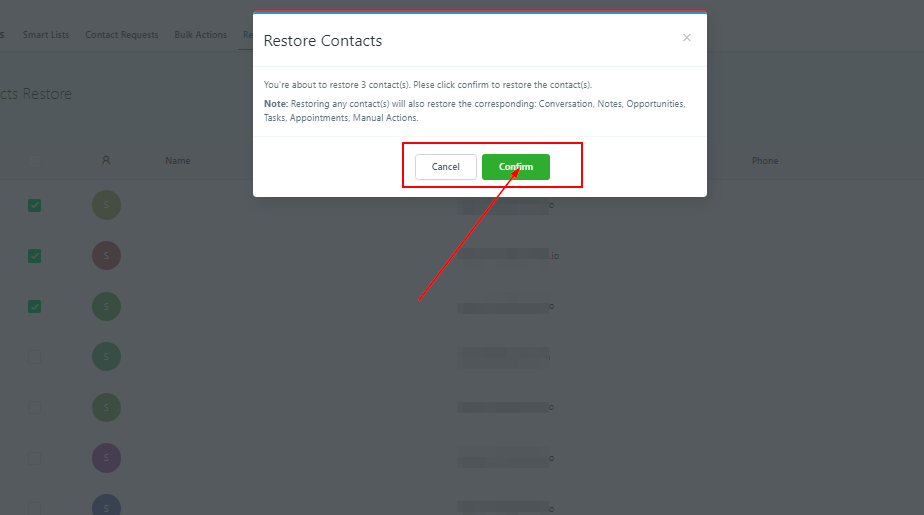924x515 pixels.
Task: Click the first contact's olive avatar
Action: [x=106, y=205]
